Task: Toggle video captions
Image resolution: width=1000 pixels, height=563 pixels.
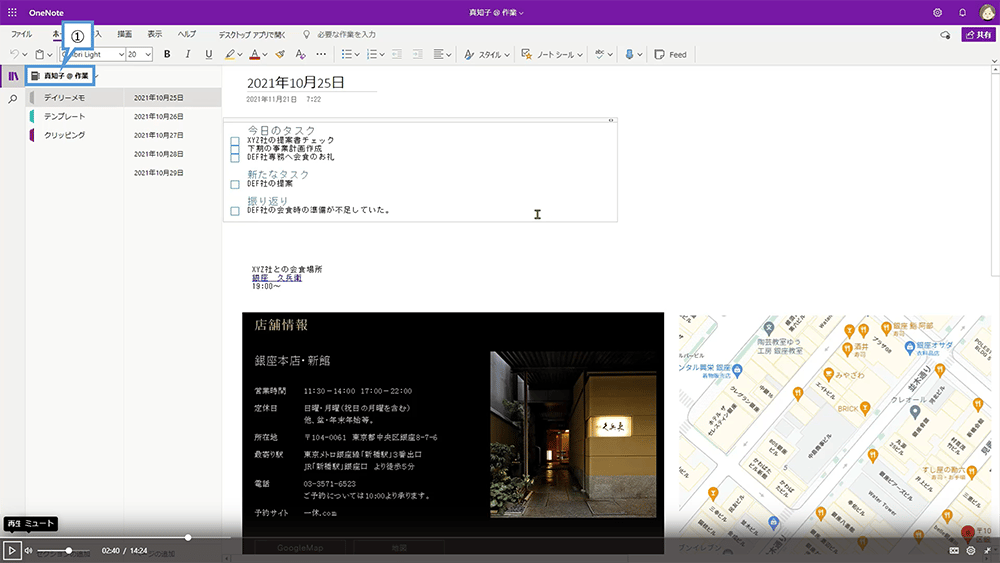Action: point(954,550)
